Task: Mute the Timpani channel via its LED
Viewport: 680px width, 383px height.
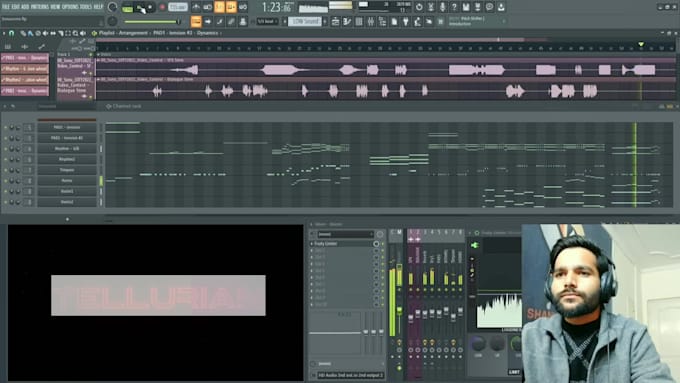Action: (6, 170)
